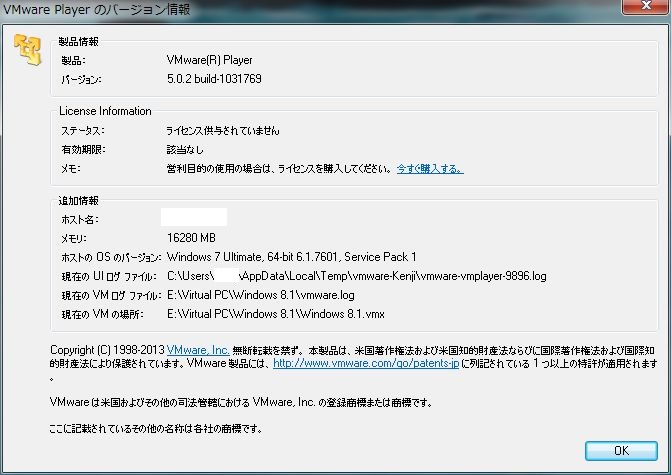Click the memo text 営利目的の使用の場合は
The height and width of the screenshot is (475, 671).
click(x=279, y=169)
